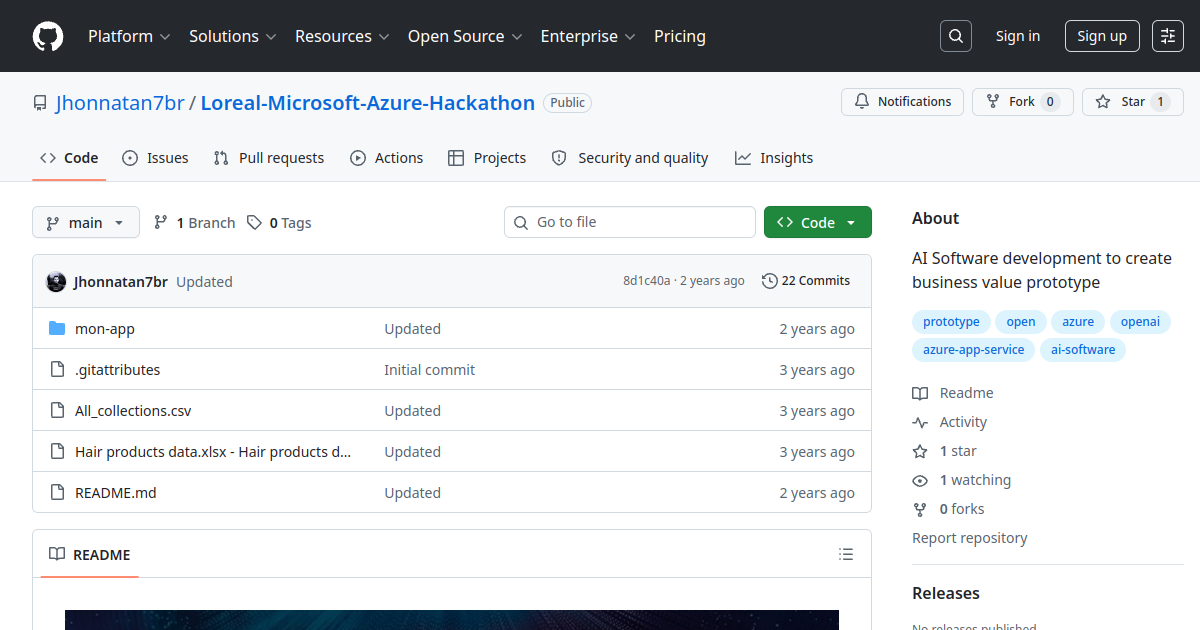The height and width of the screenshot is (630, 1200).
Task: View the 22 Commits history
Action: [x=806, y=281]
